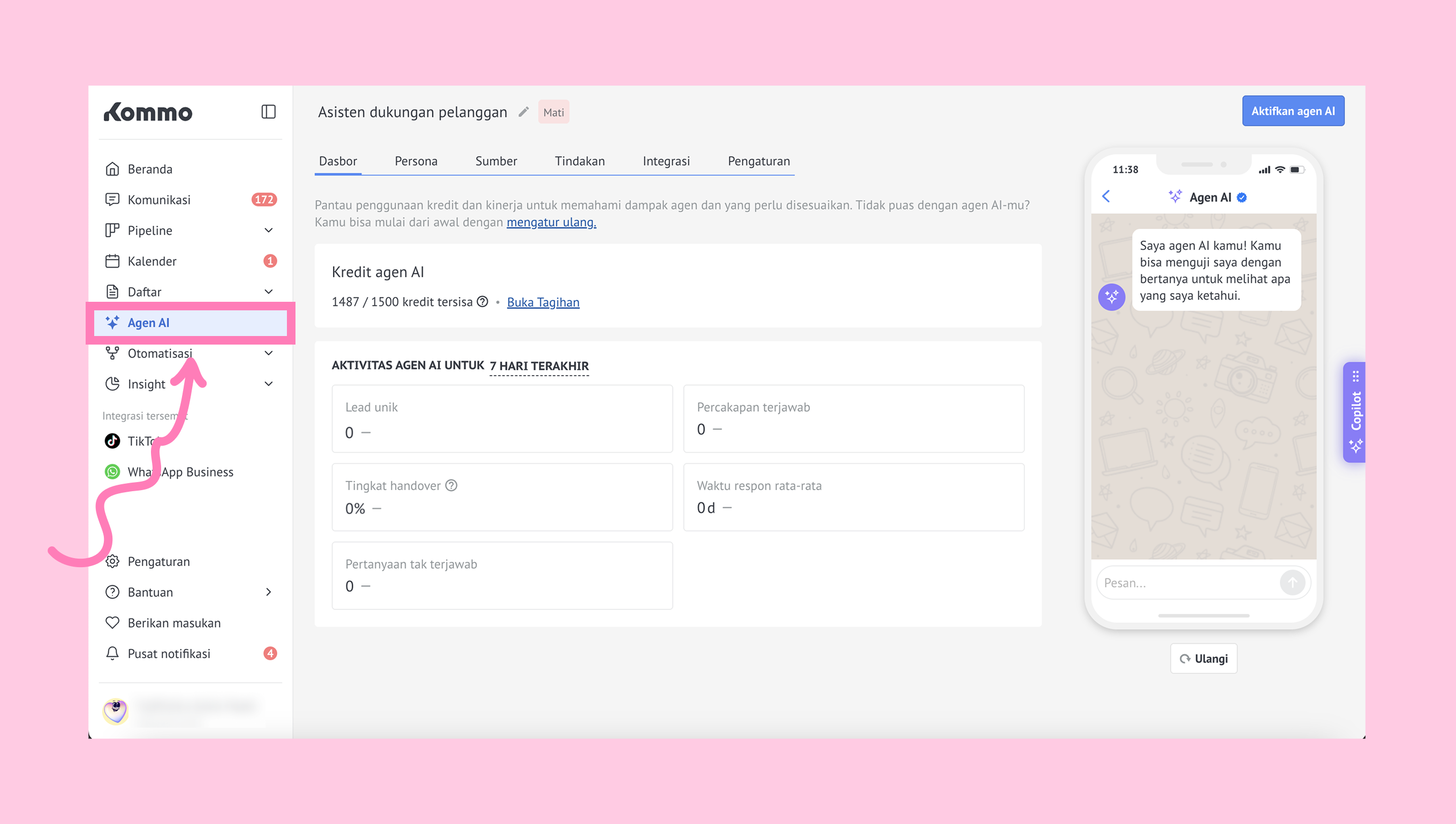This screenshot has height=824, width=1456.
Task: Click the back arrow in the phone preview
Action: (1106, 196)
